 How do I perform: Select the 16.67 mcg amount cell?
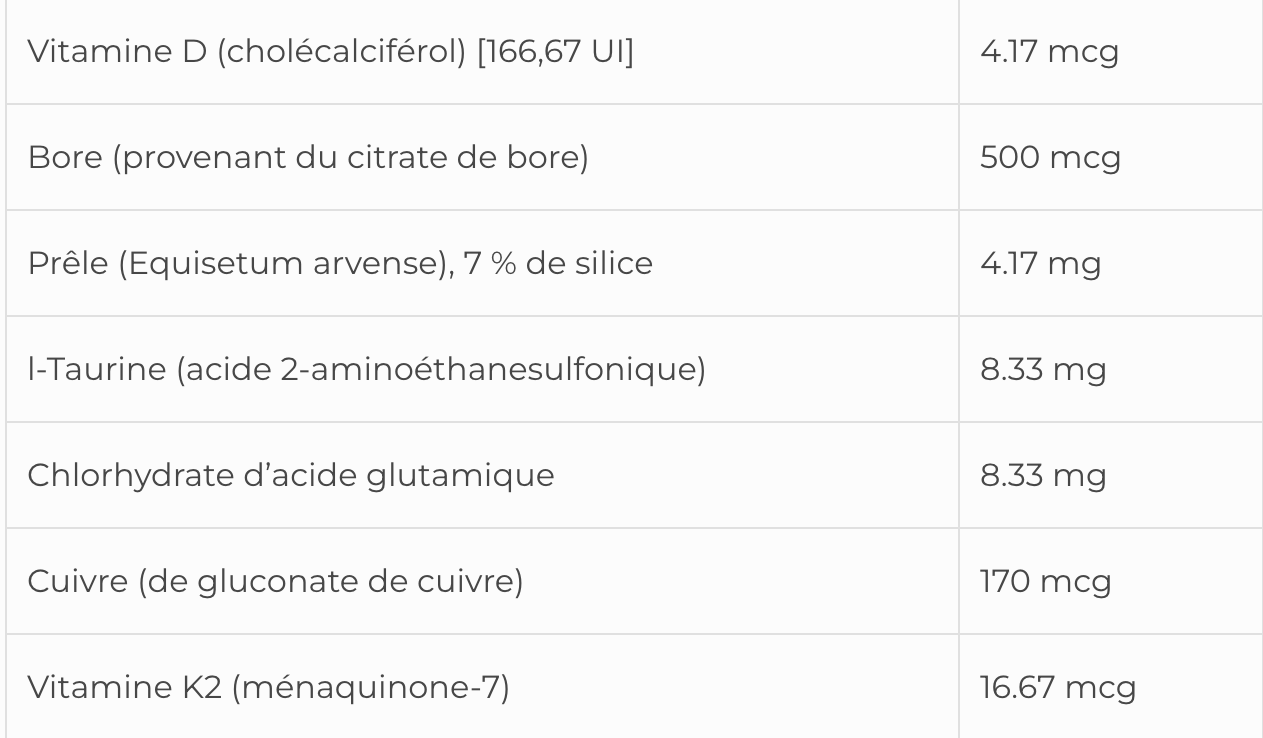click(1058, 687)
